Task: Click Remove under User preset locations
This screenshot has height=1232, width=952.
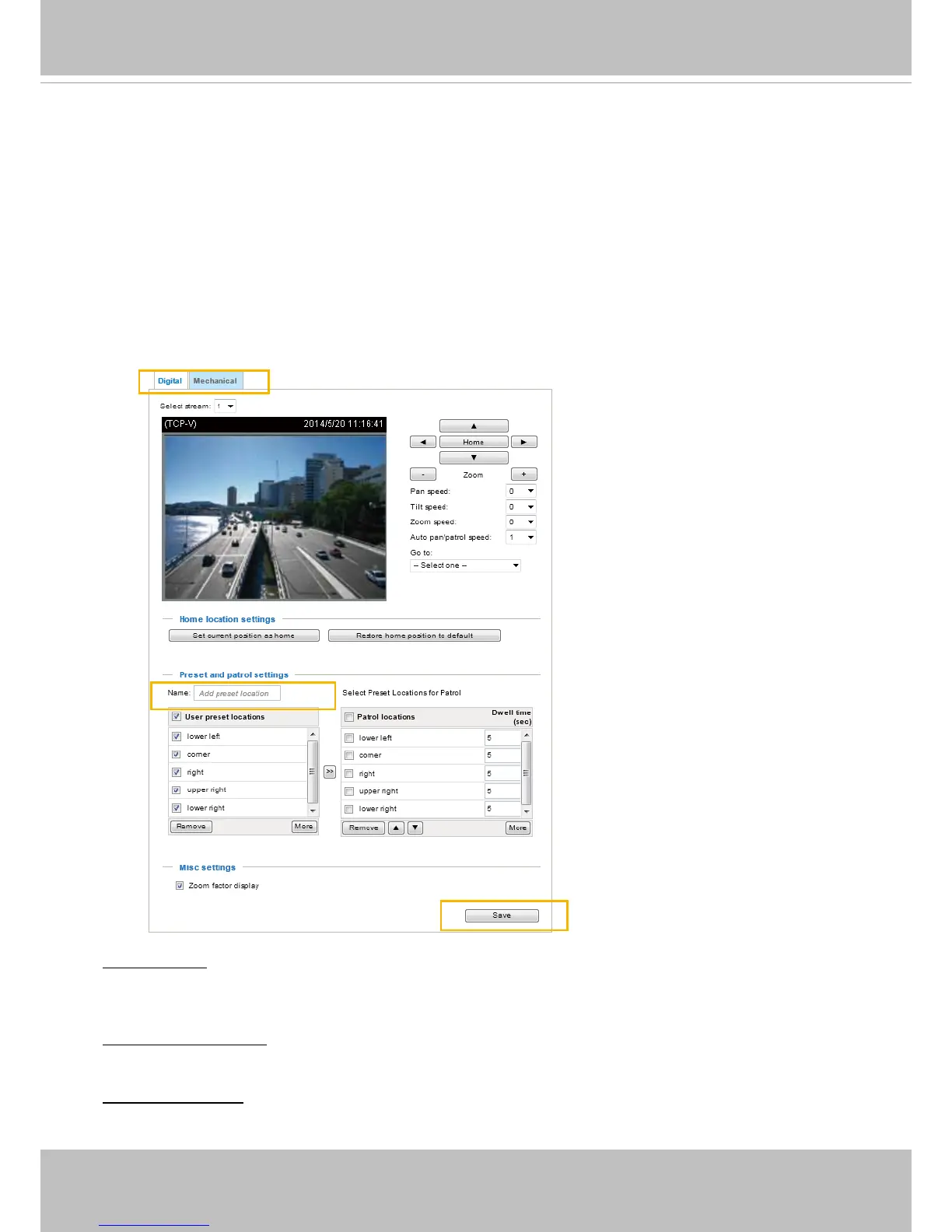Action: pyautogui.click(x=191, y=826)
